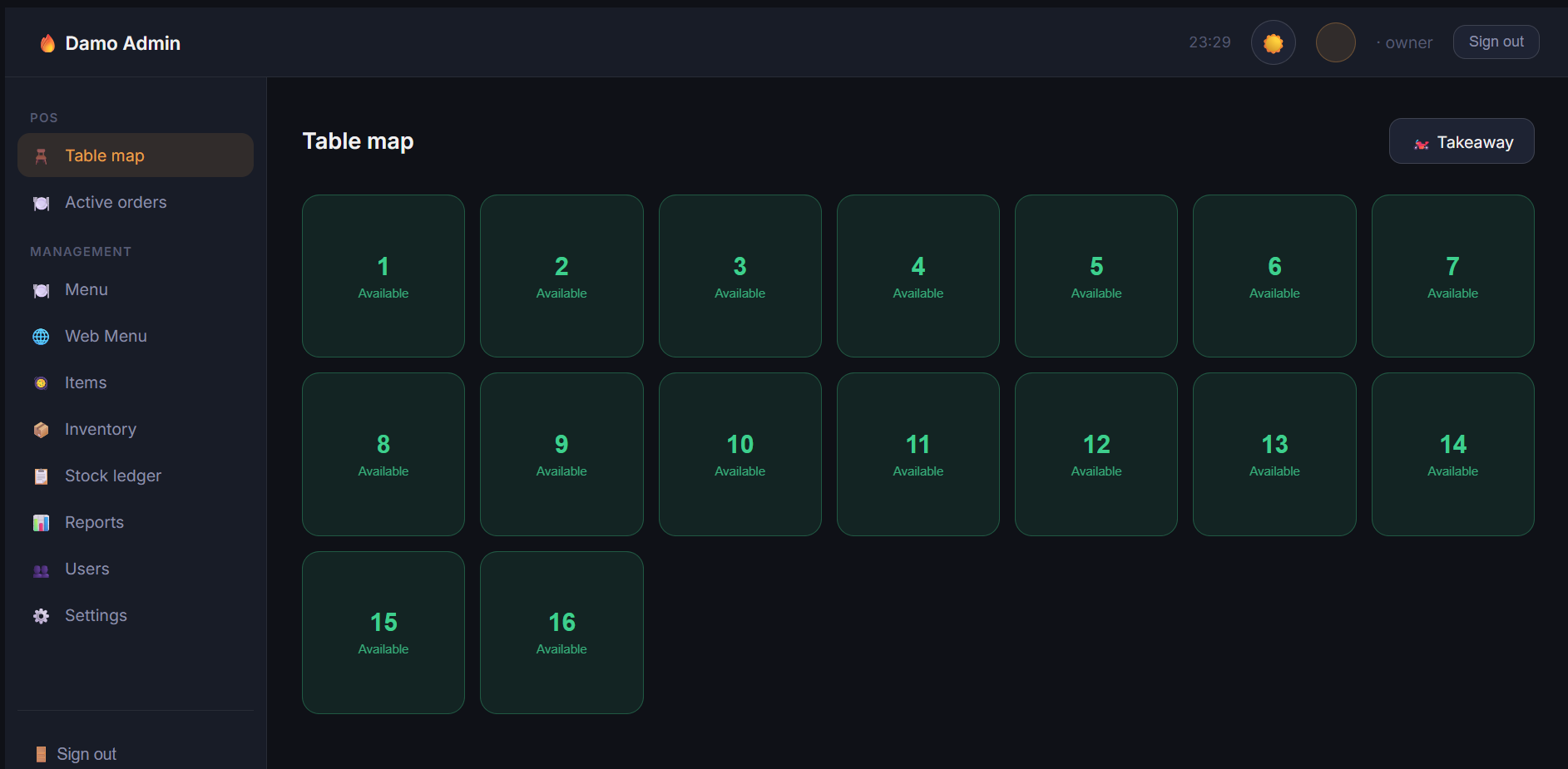View the Stock ledger

point(136,476)
